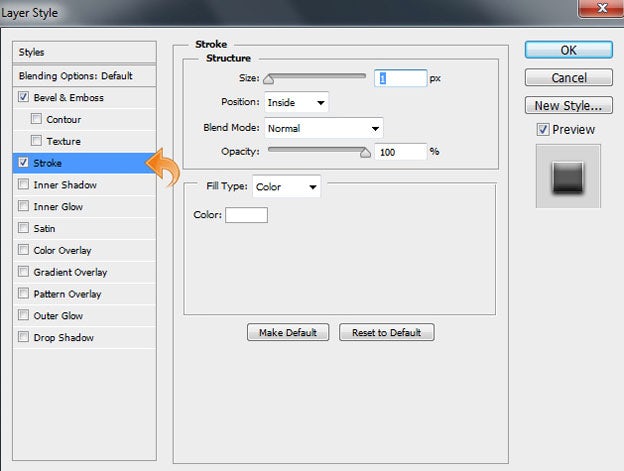Screen dimensions: 624x471
Task: Select the Gradient Overlay label
Action: click(70, 272)
